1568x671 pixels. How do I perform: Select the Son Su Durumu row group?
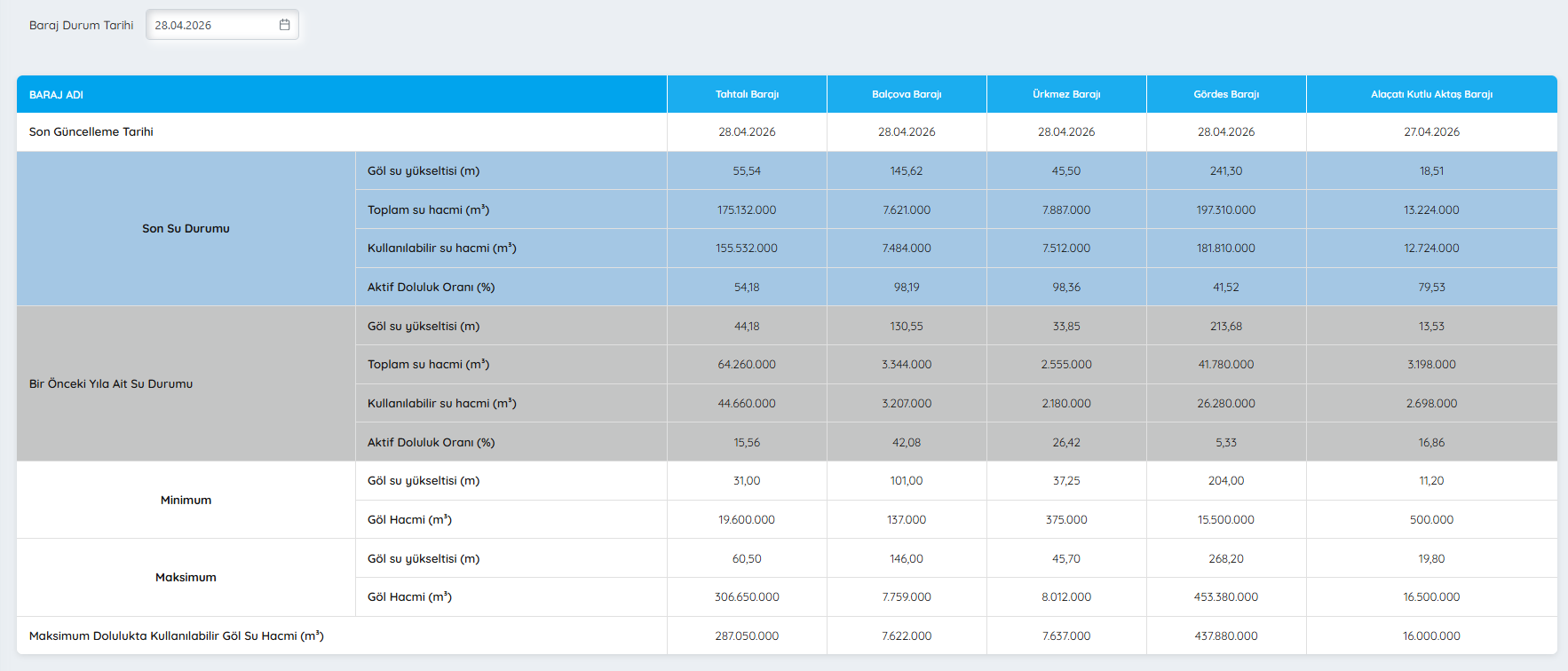(186, 229)
